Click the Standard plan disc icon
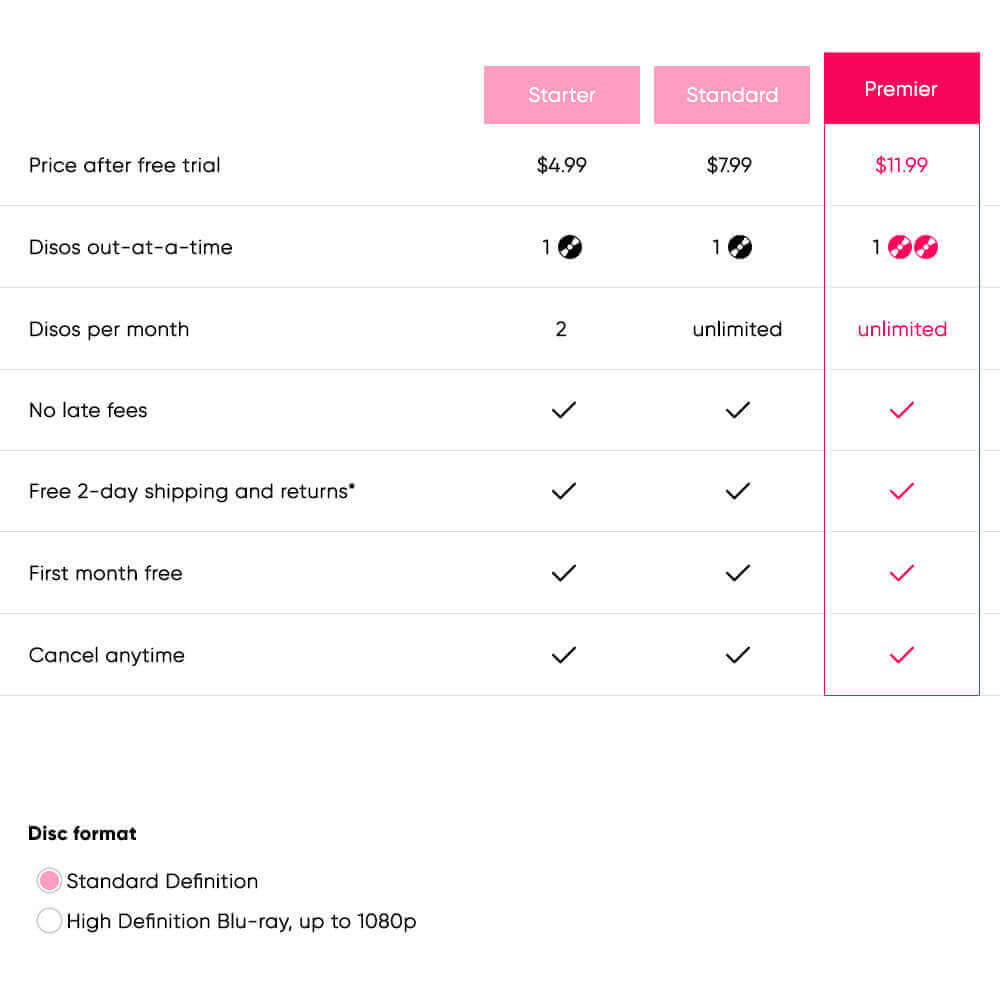This screenshot has height=1000, width=1000. pos(740,247)
